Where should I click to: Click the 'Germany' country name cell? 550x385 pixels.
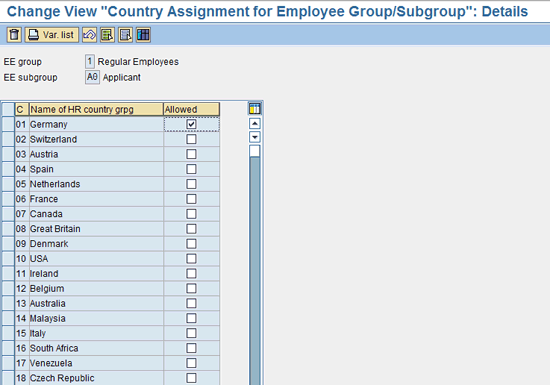click(96, 124)
